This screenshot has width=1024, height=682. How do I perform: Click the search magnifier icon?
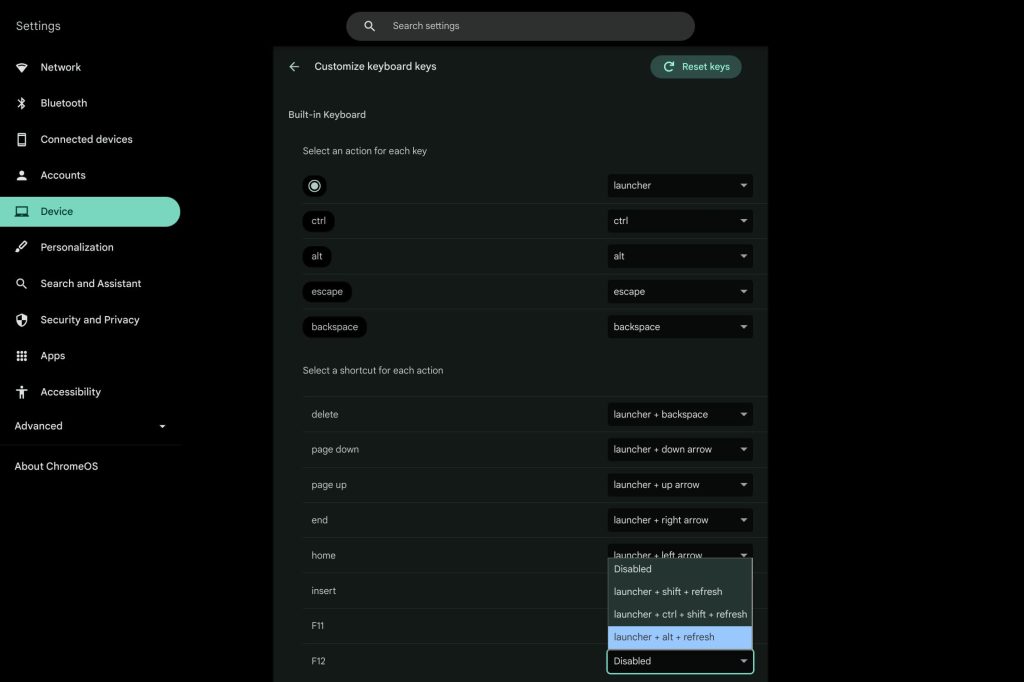tap(370, 26)
